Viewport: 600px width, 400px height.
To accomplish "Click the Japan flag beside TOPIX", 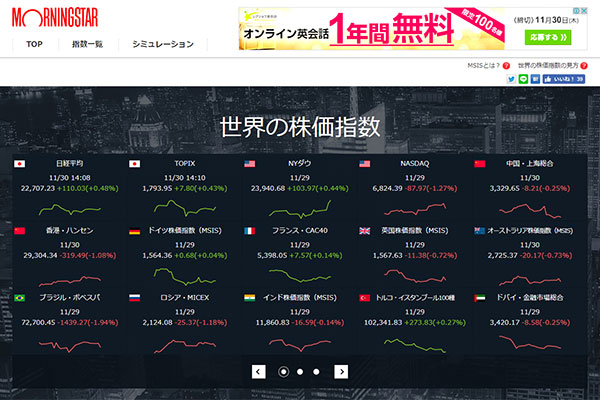I will click(x=134, y=164).
